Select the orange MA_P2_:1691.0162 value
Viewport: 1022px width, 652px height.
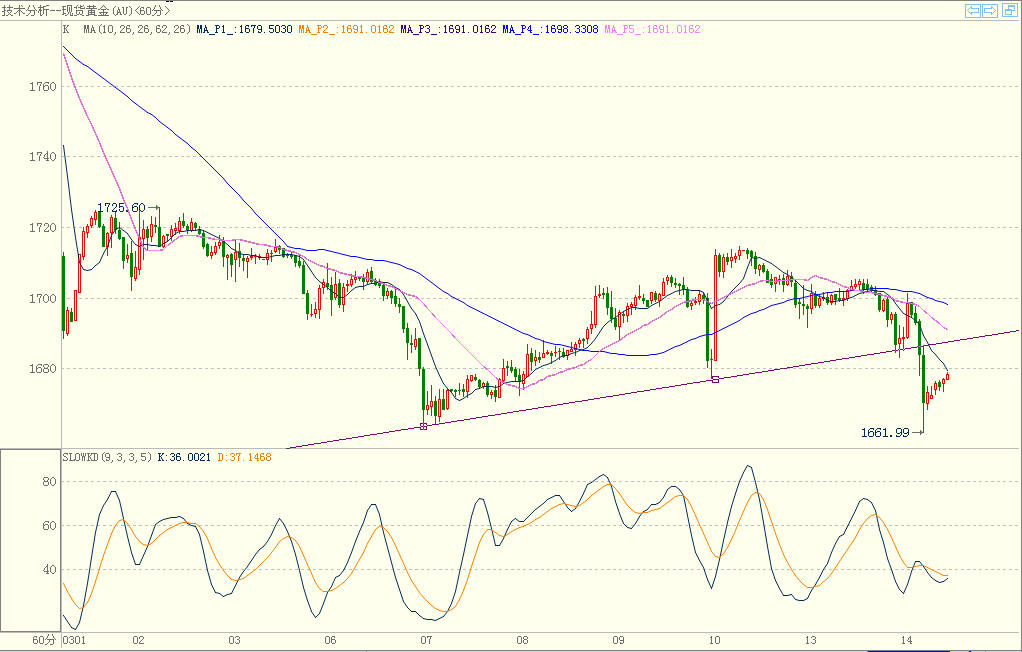[346, 29]
